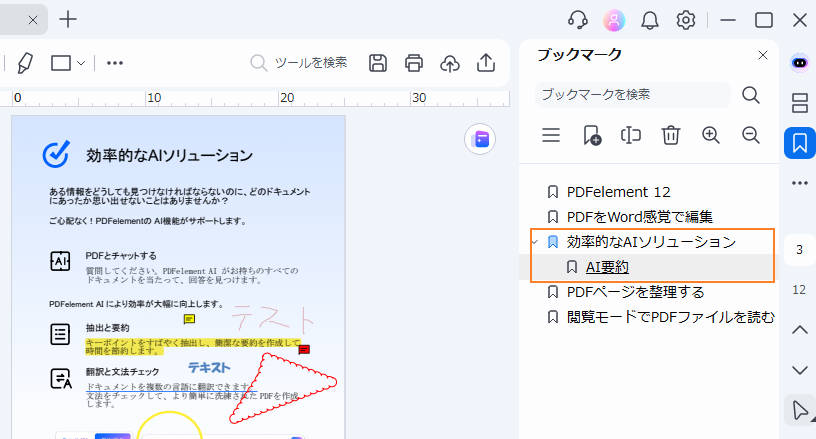Click the red sticky note comment on page
The image size is (816, 439).
pos(304,349)
